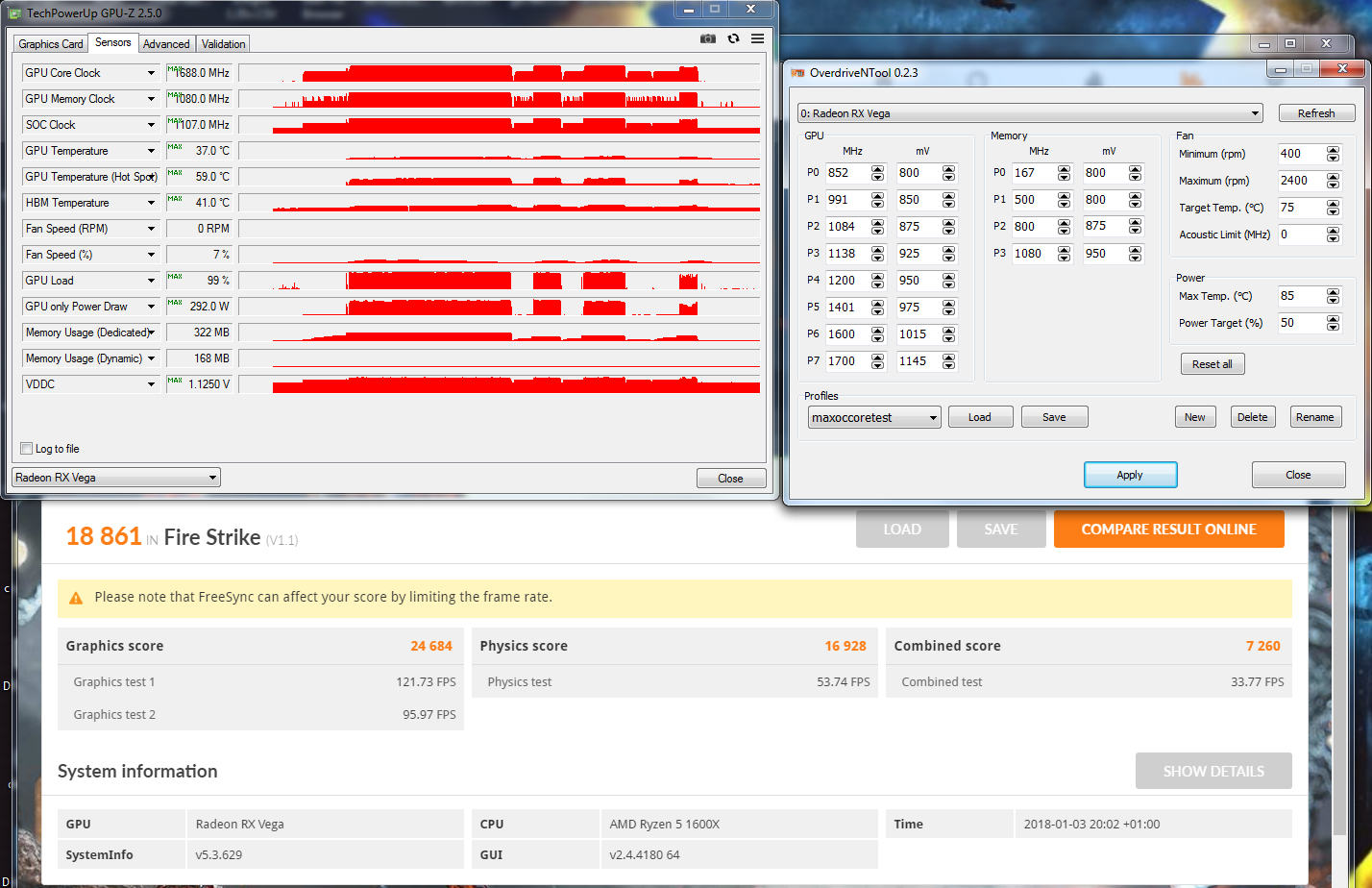Viewport: 1372px width, 888px height.
Task: Click the GPU Load sensor graph
Action: click(500, 281)
